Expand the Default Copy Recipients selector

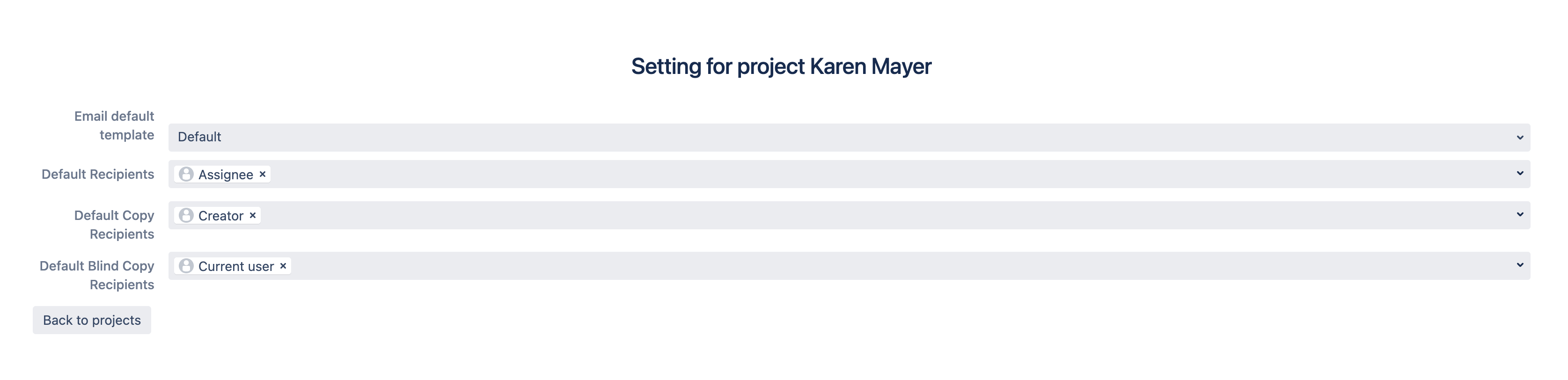1522,215
